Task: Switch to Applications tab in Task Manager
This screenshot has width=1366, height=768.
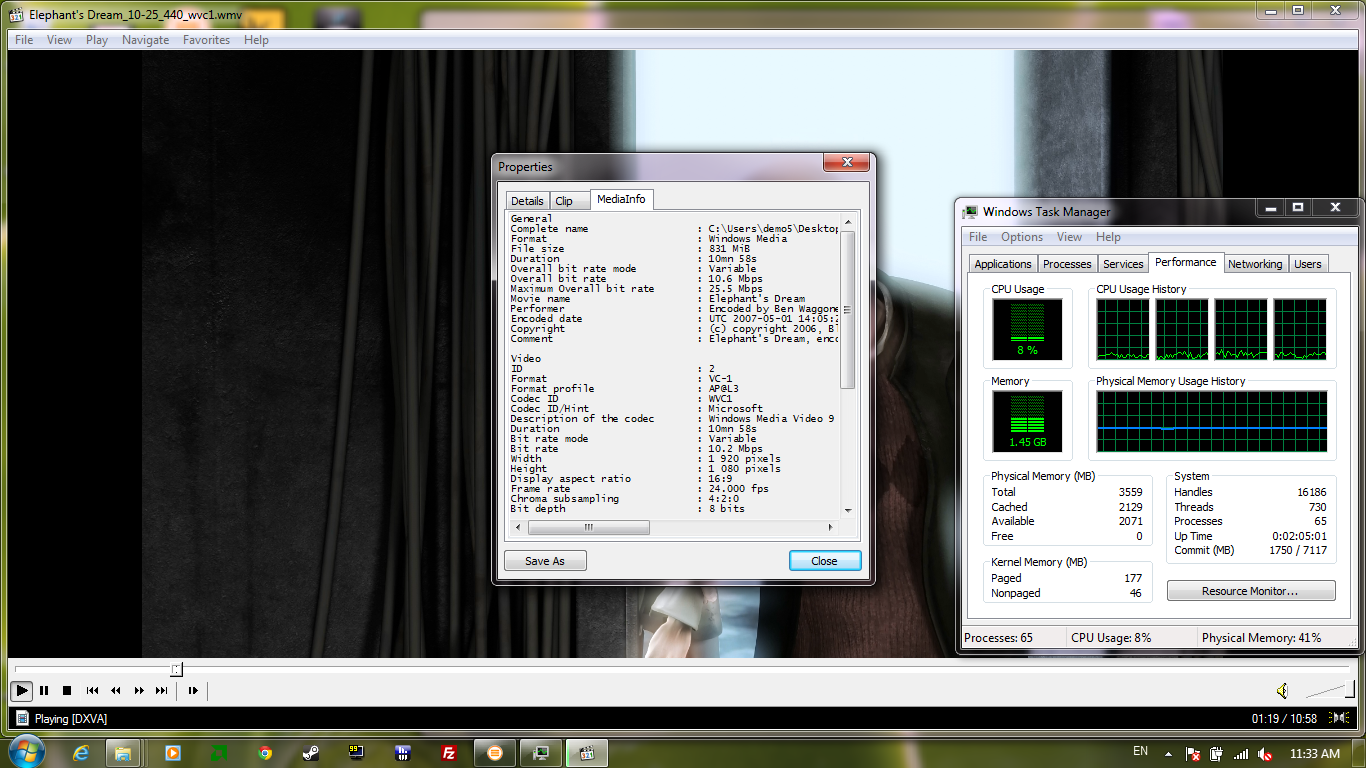Action: tap(1003, 264)
